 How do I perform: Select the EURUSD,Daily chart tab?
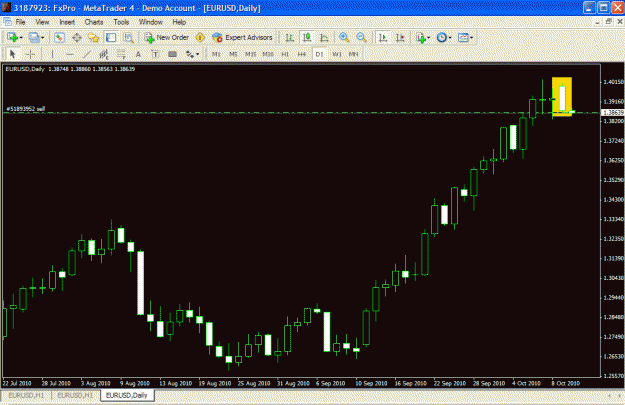tap(127, 395)
